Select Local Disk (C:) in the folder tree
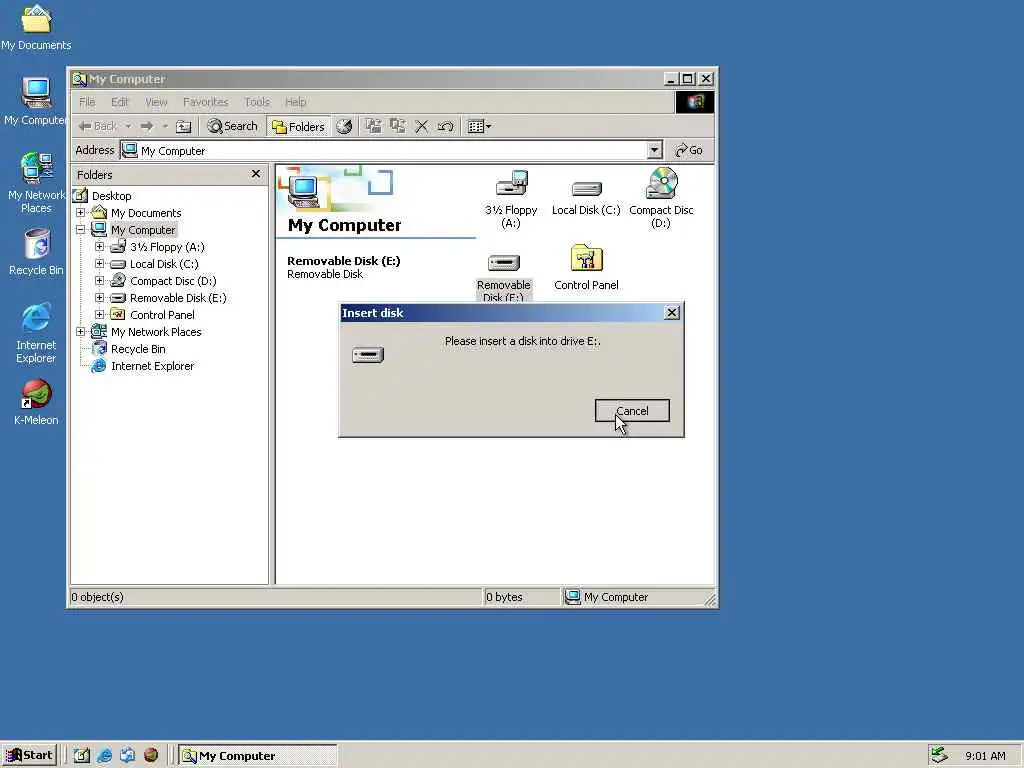 pyautogui.click(x=164, y=264)
